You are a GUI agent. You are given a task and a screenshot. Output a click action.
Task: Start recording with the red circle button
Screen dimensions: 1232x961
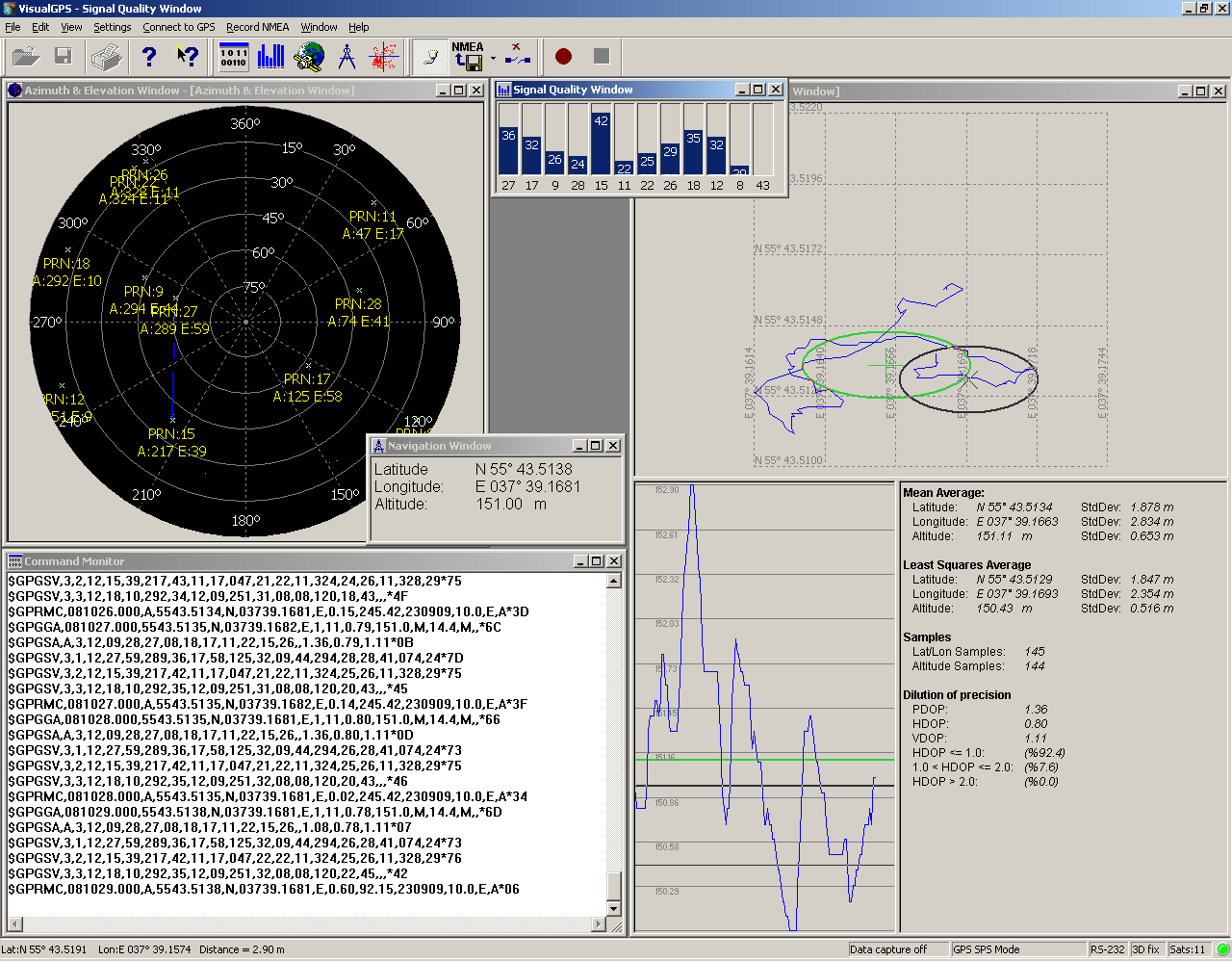[564, 57]
